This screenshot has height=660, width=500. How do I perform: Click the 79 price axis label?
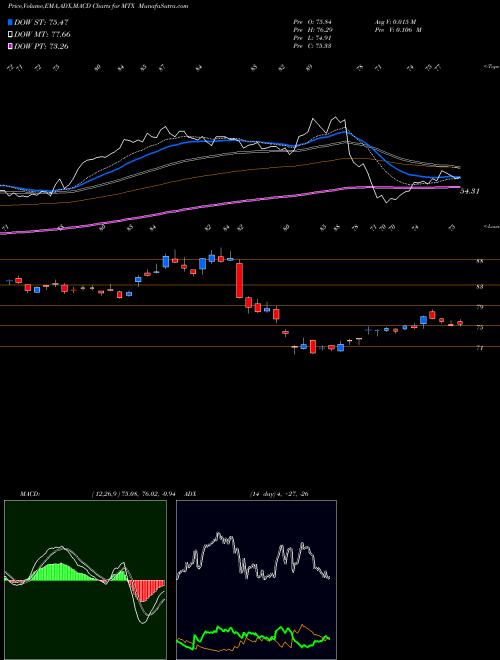479,307
